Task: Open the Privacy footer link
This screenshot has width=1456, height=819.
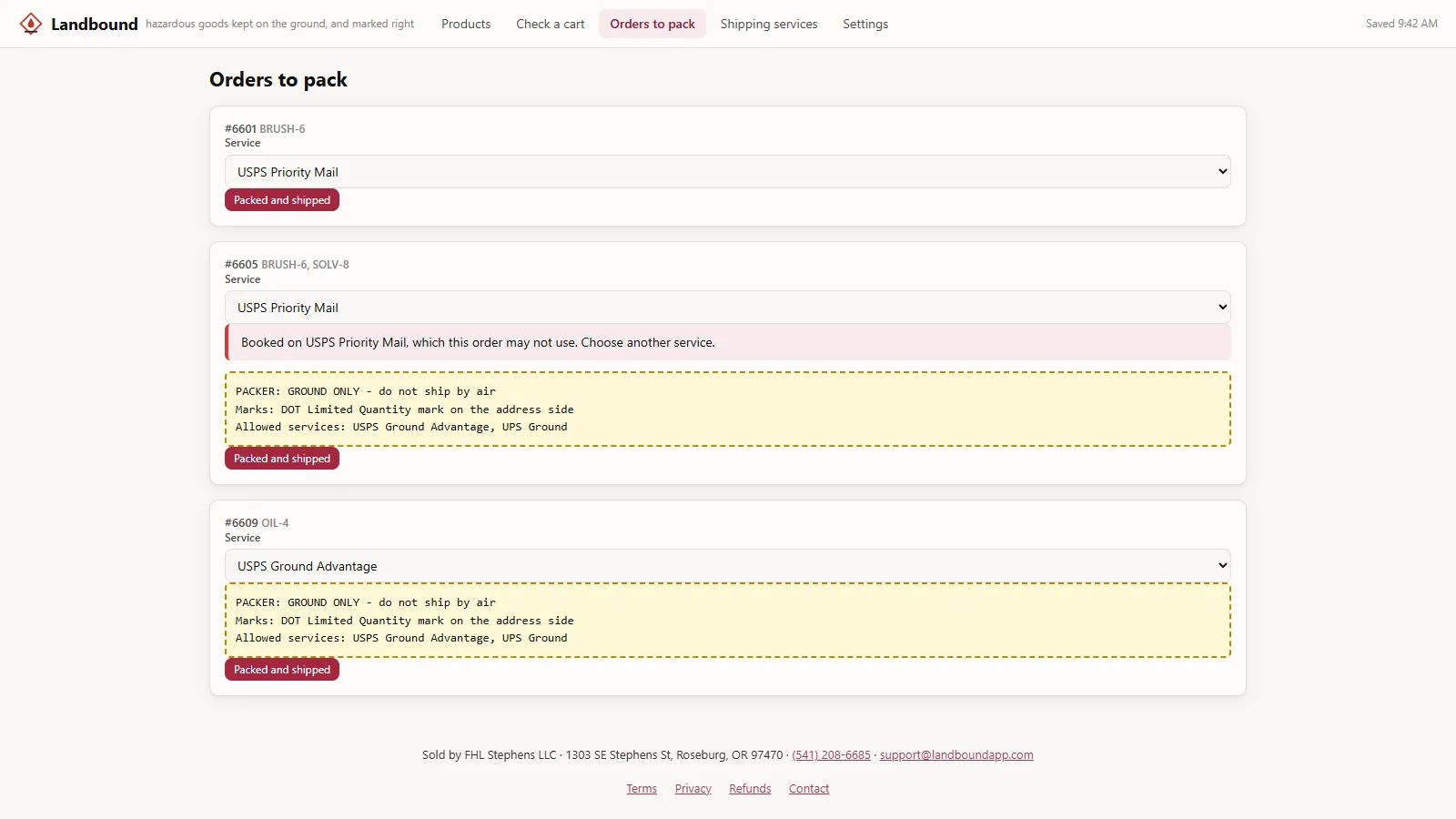Action: point(693,788)
